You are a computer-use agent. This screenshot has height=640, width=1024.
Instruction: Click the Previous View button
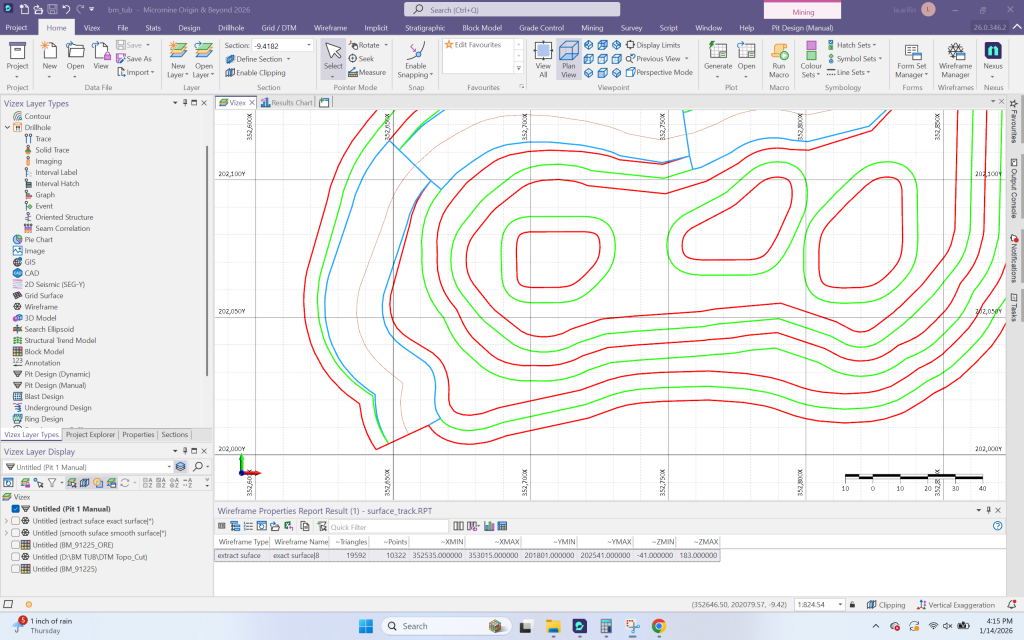point(657,59)
